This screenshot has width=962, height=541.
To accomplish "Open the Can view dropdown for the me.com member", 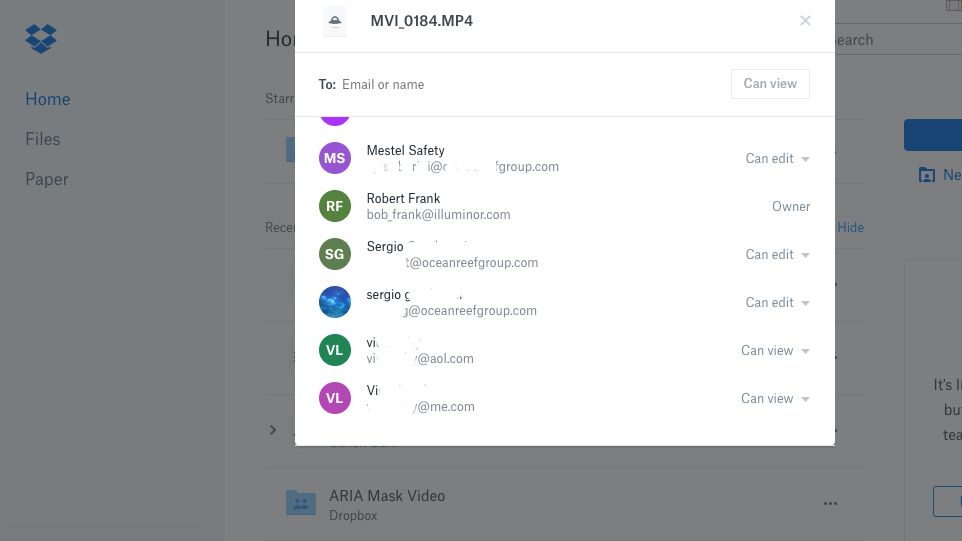I will [x=775, y=398].
